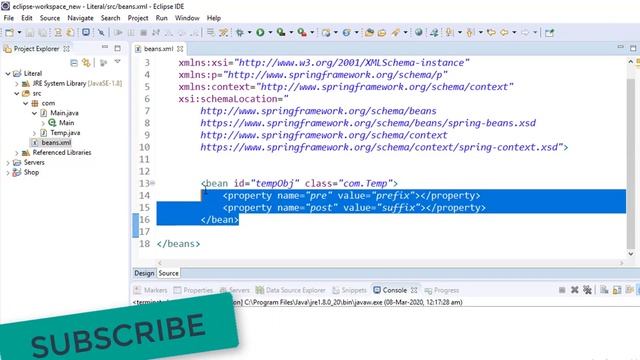Open the File menu
Viewport: 640px width, 360px height.
9,18
